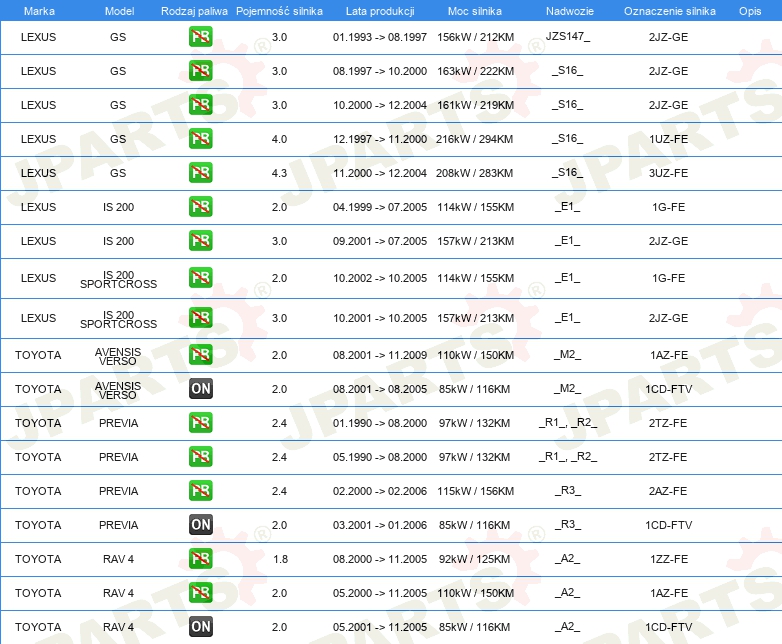Click petrol icon in Previa 2AZ-FE row
The height and width of the screenshot is (644, 782).
[200, 490]
